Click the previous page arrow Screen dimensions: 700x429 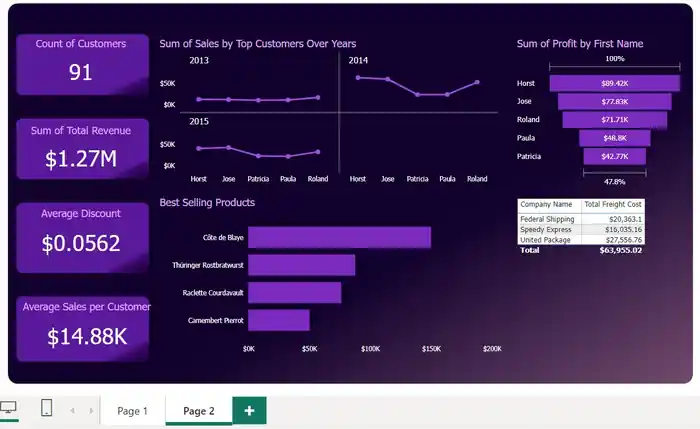[x=73, y=410]
